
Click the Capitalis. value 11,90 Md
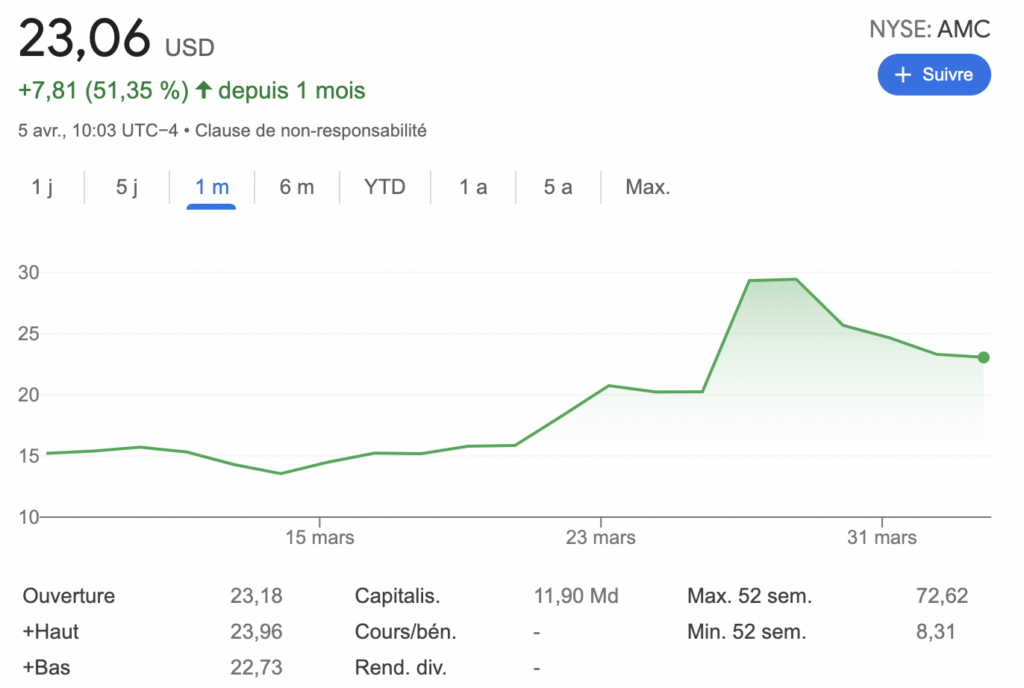point(576,596)
